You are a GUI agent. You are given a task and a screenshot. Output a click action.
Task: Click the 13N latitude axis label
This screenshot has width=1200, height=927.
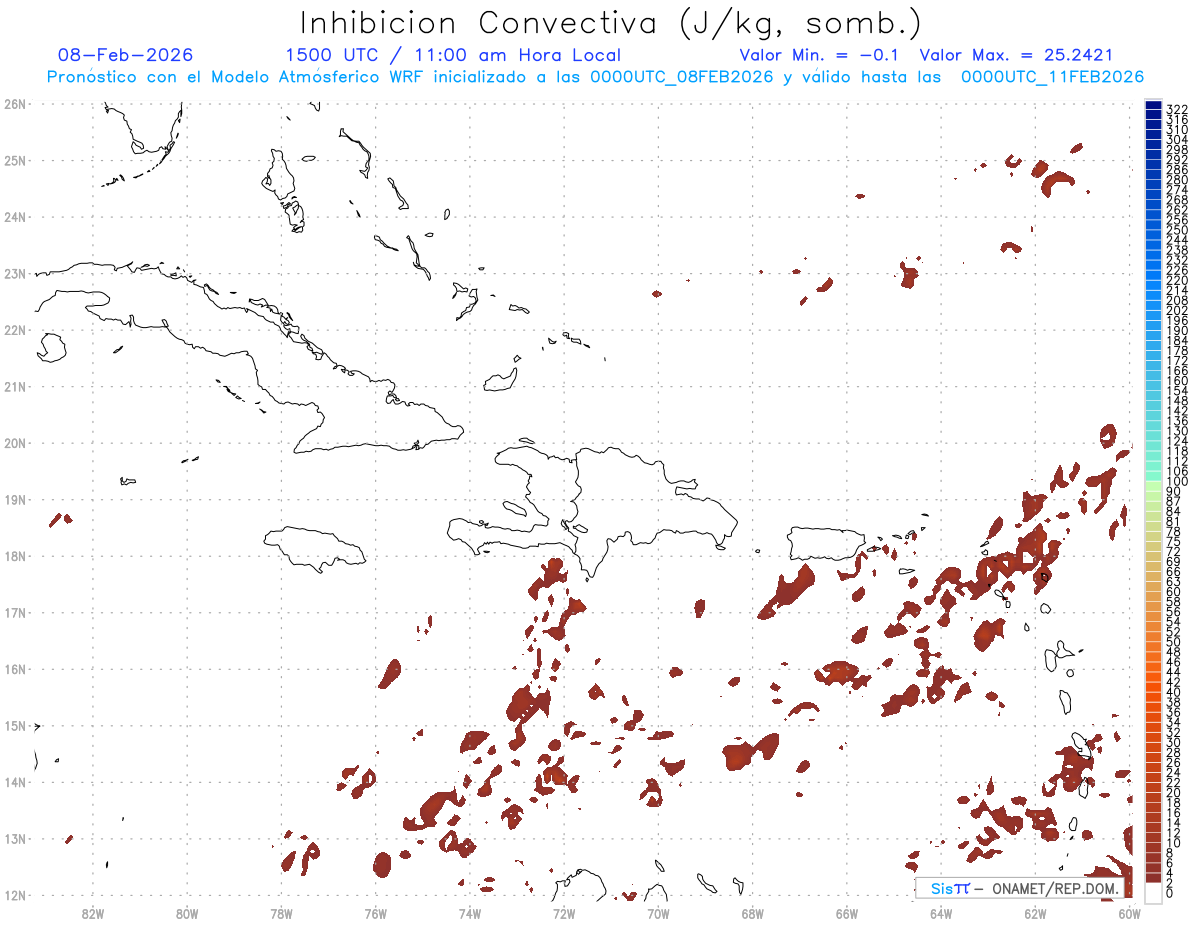click(14, 839)
